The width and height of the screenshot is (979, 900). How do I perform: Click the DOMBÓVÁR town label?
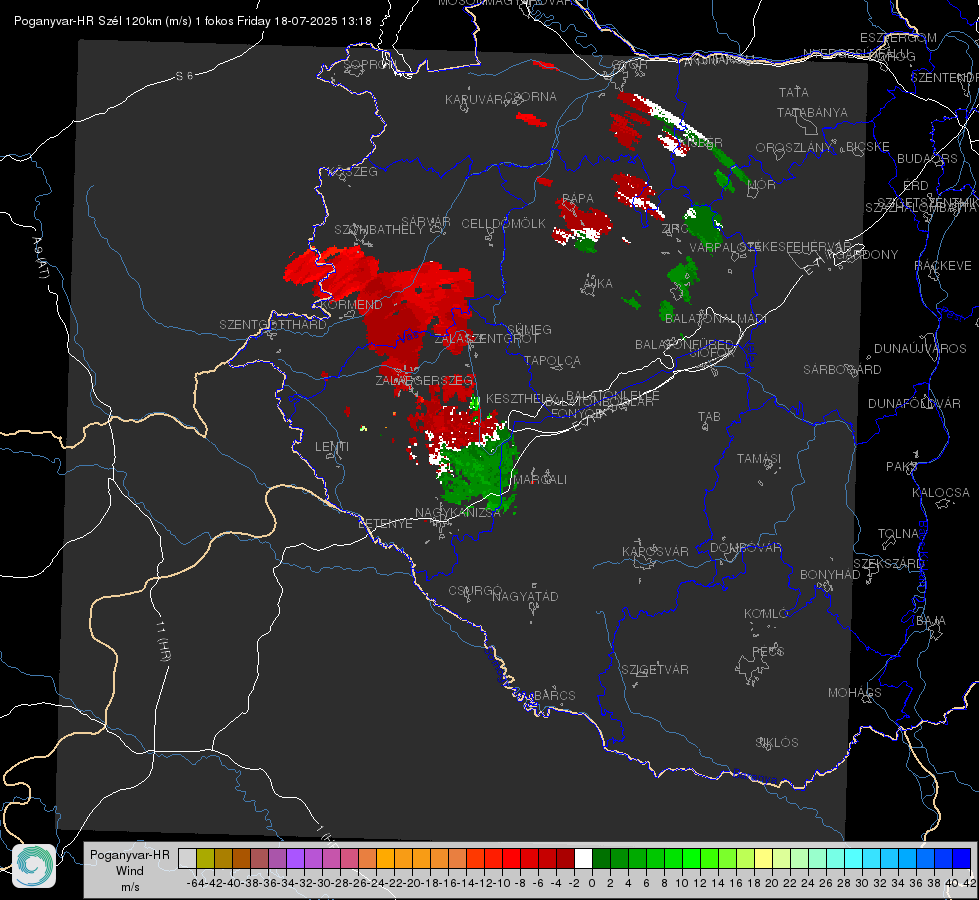(745, 548)
